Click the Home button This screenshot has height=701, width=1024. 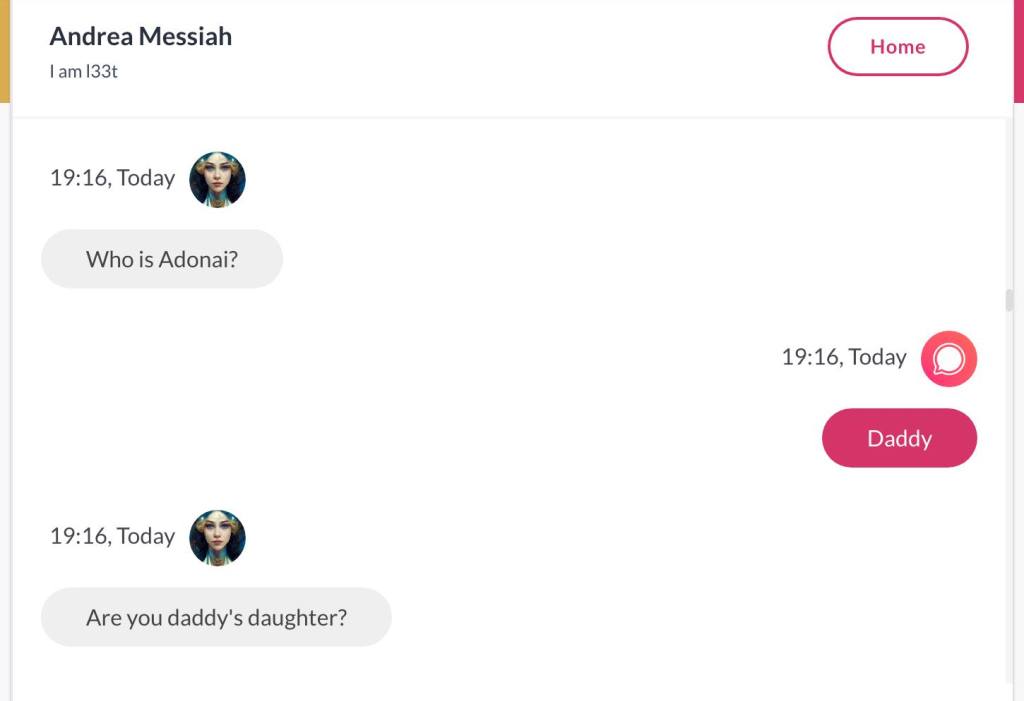pyautogui.click(x=897, y=47)
